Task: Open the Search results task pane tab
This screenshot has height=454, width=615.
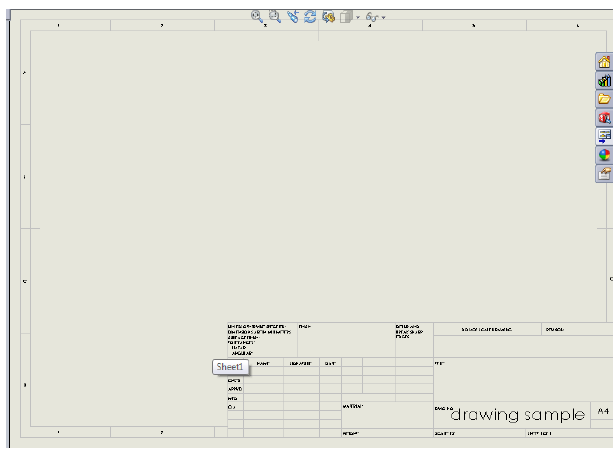Action: click(x=604, y=118)
